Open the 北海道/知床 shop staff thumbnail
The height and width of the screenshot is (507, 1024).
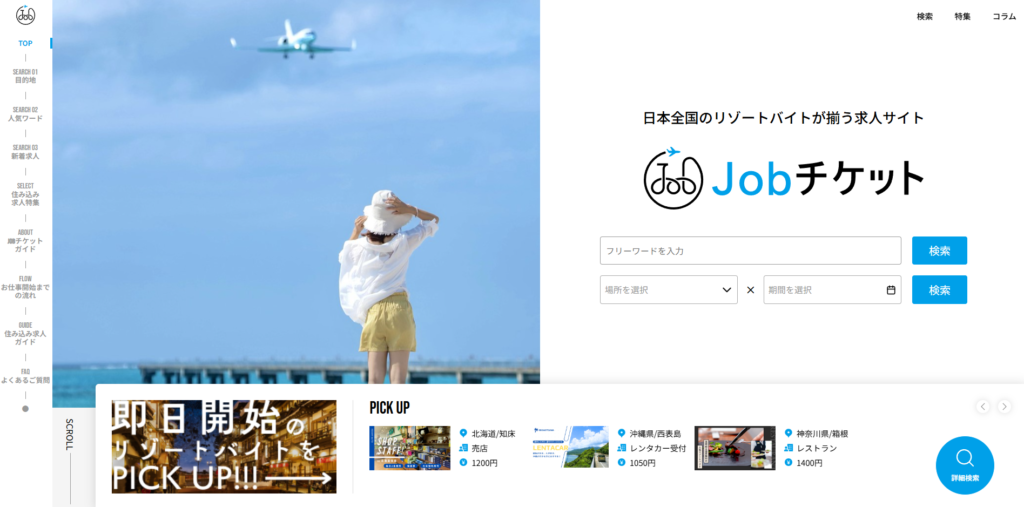(x=409, y=448)
